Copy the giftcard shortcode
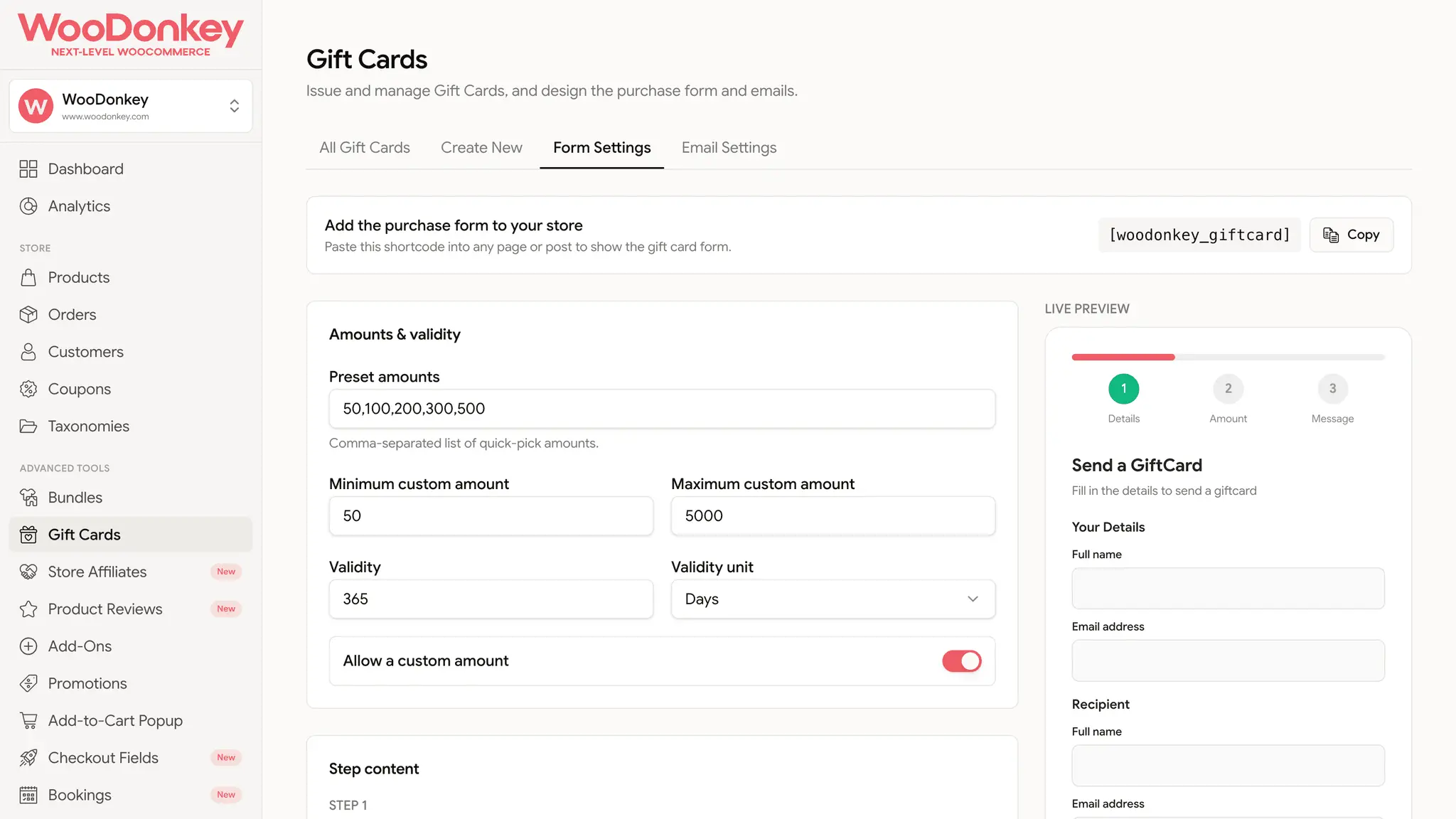The width and height of the screenshot is (1456, 819). click(x=1351, y=235)
